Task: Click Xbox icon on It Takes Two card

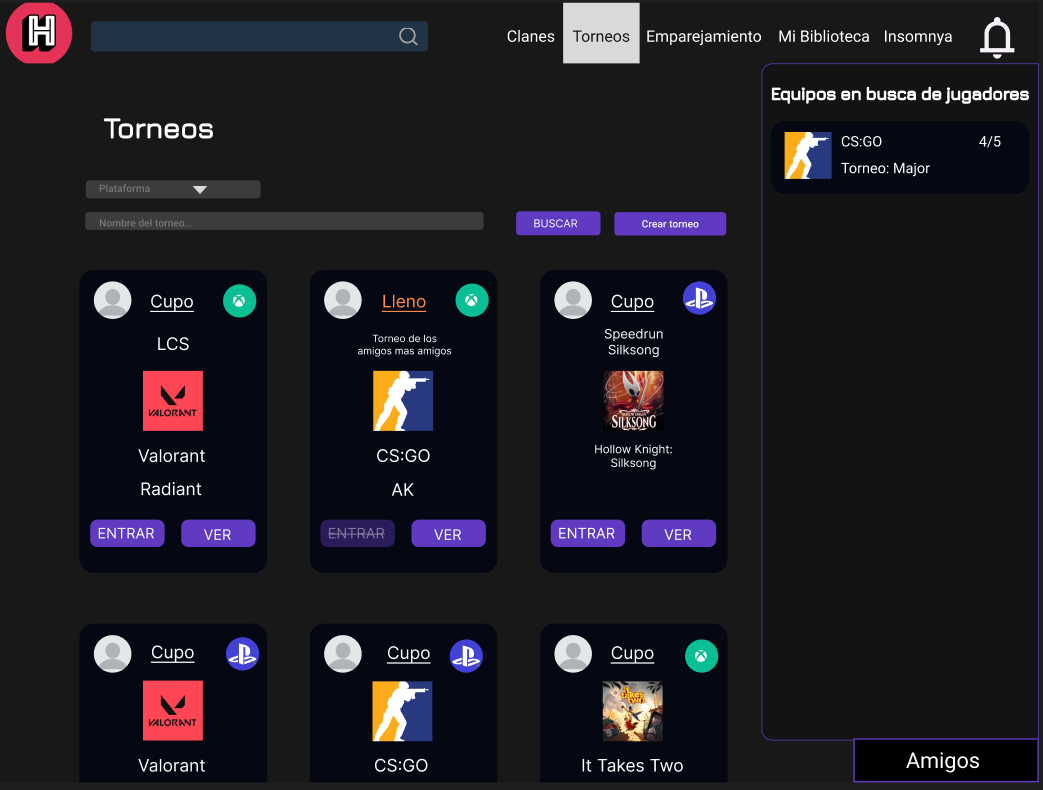Action: tap(701, 656)
